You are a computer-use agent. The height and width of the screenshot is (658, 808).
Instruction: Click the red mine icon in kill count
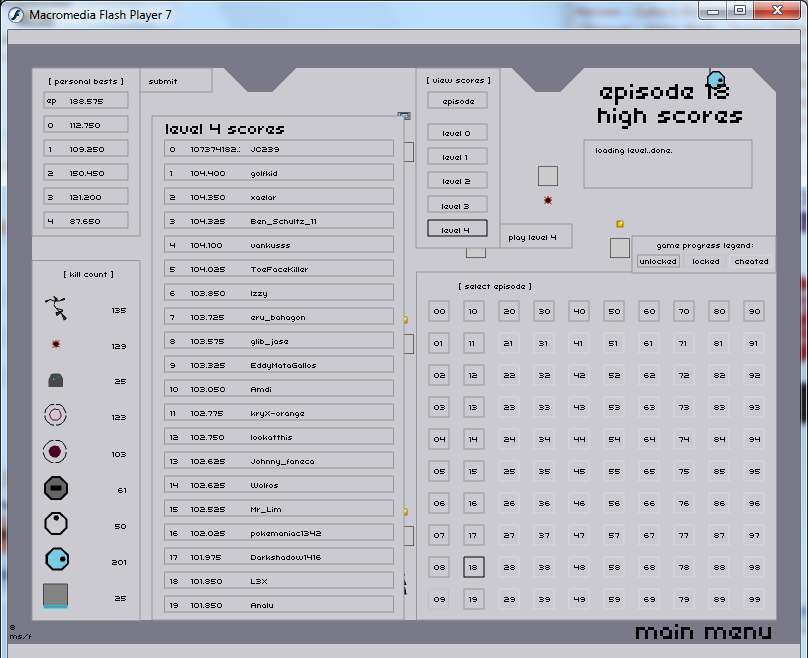tap(57, 345)
